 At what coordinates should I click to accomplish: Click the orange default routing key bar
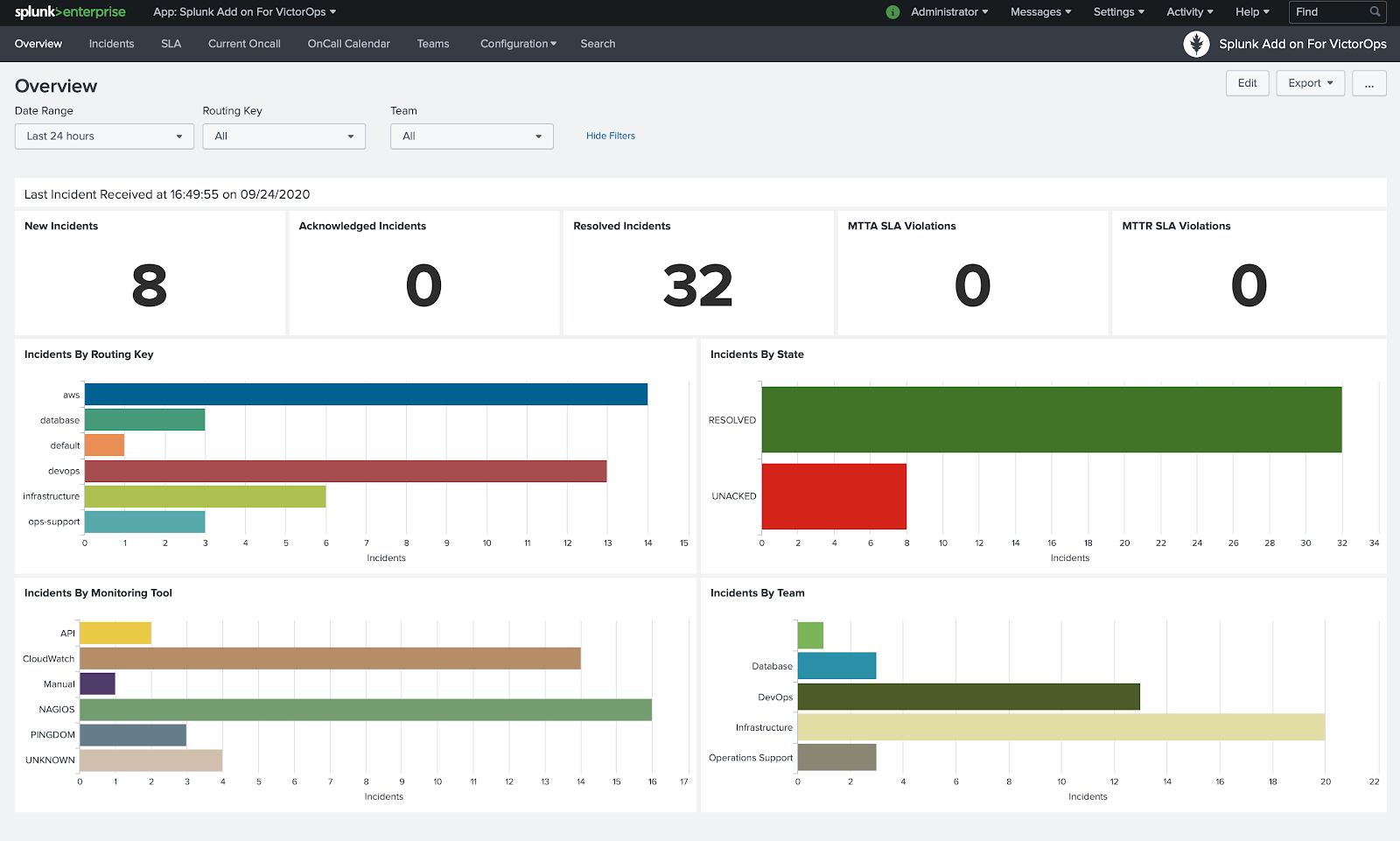[104, 445]
